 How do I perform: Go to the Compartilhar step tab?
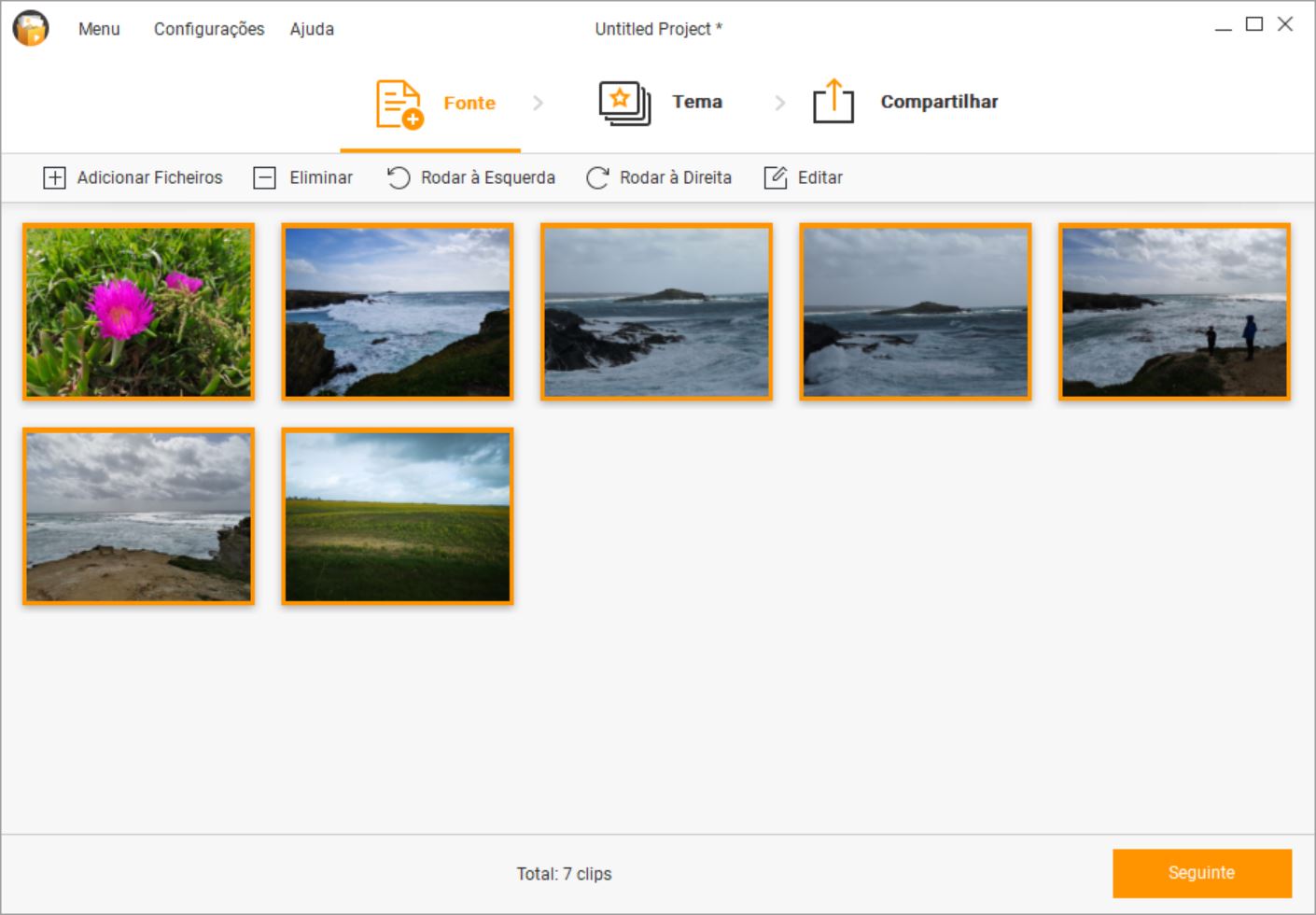point(939,102)
